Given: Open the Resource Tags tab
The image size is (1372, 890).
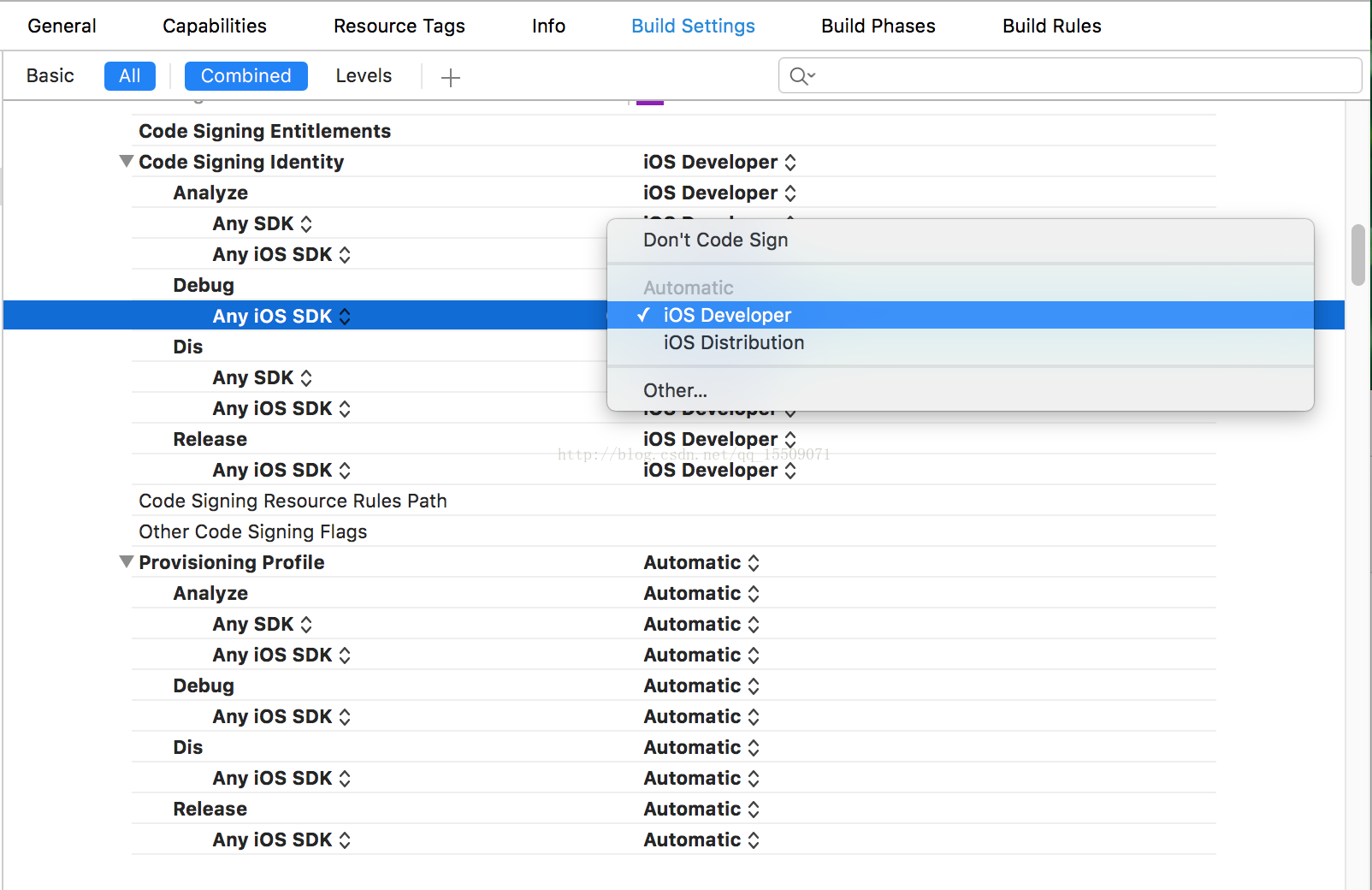Looking at the screenshot, I should [399, 26].
